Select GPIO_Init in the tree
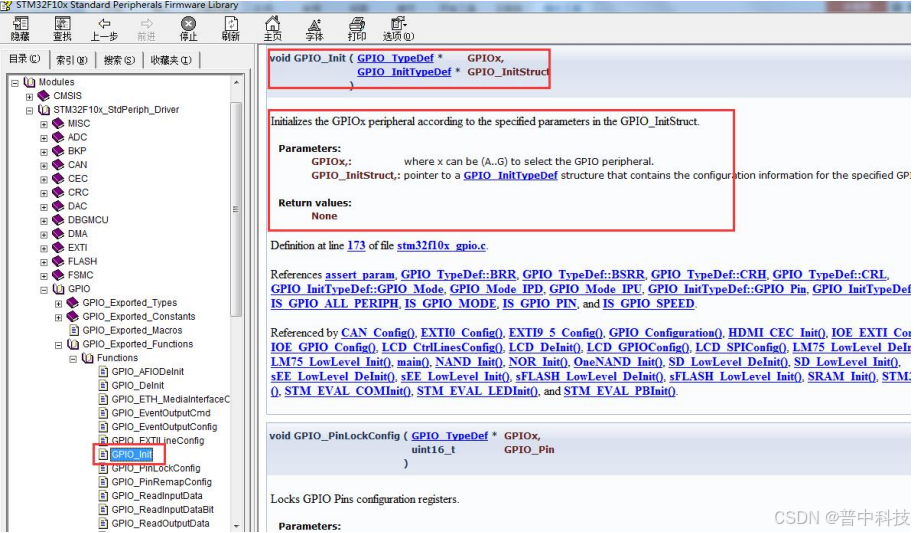The height and width of the screenshot is (533, 914). click(x=132, y=454)
